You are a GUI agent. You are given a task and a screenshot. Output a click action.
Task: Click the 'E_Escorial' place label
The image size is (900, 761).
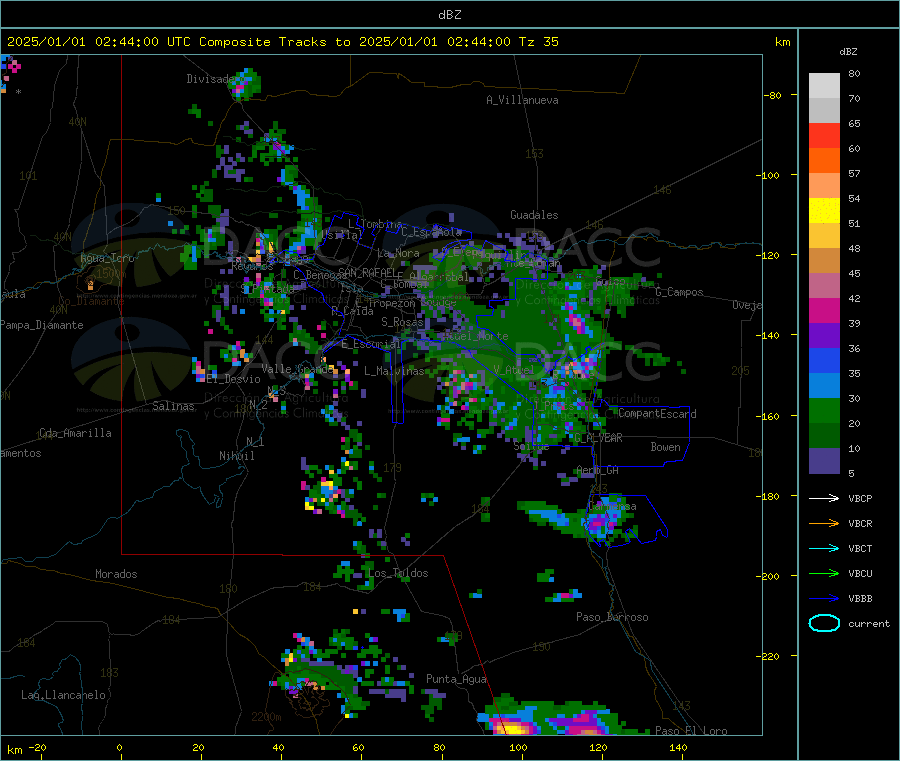coord(371,344)
